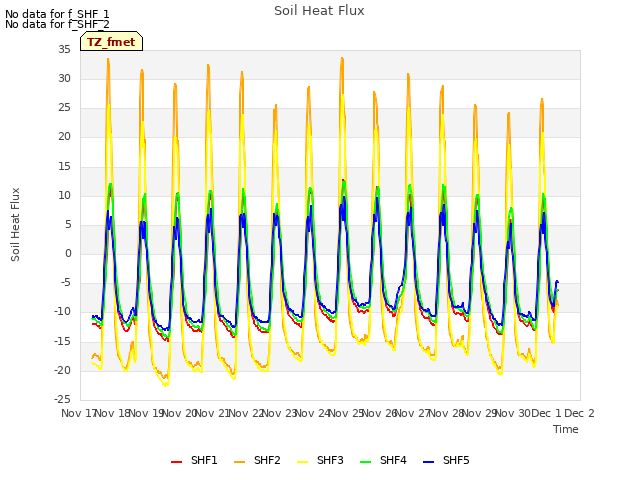Click the SHF2 legend label
This screenshot has height=480, width=640.
coord(267,460)
